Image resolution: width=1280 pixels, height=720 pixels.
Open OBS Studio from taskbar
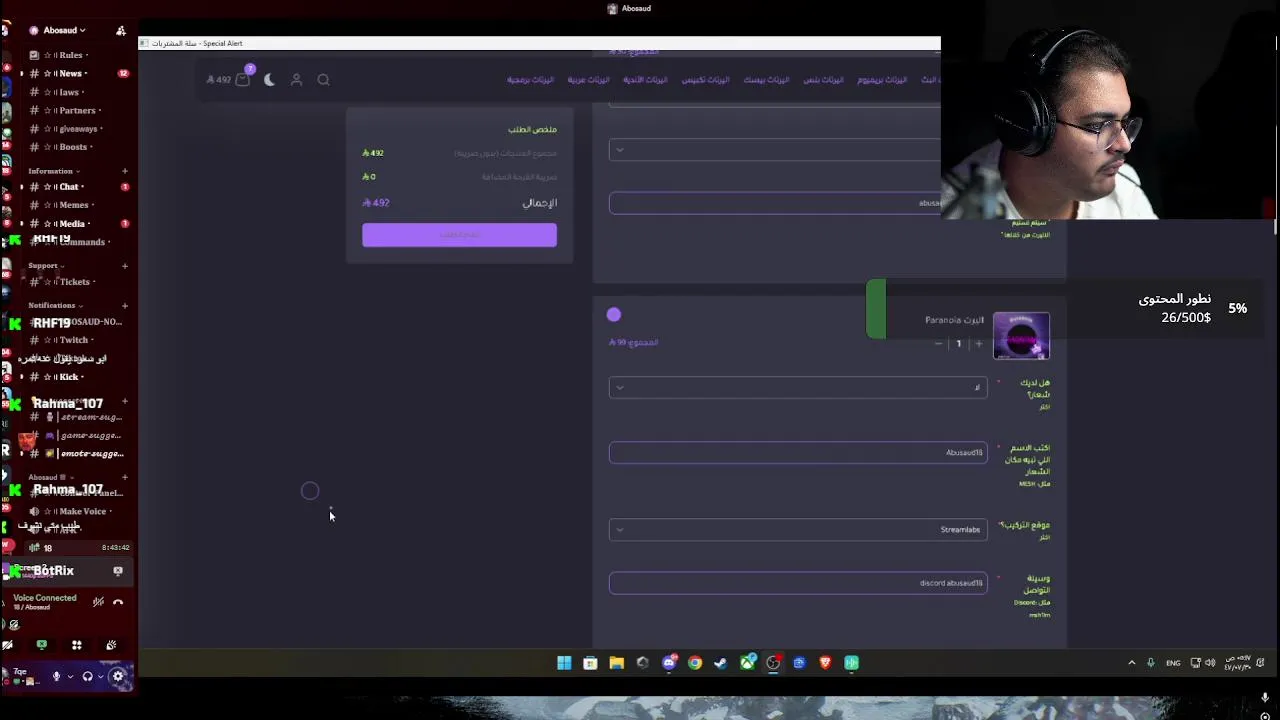(773, 662)
